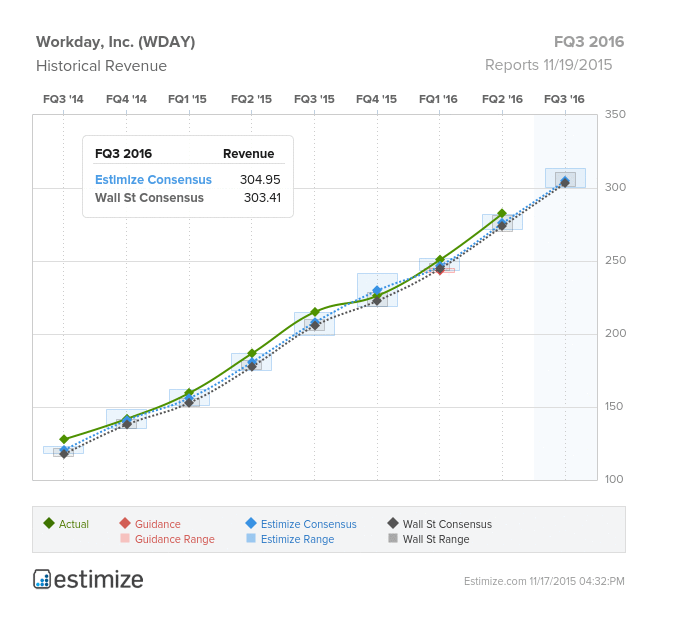Viewport: 675px width, 620px height.
Task: Click the Reports 11/19/2015 text
Action: [548, 65]
